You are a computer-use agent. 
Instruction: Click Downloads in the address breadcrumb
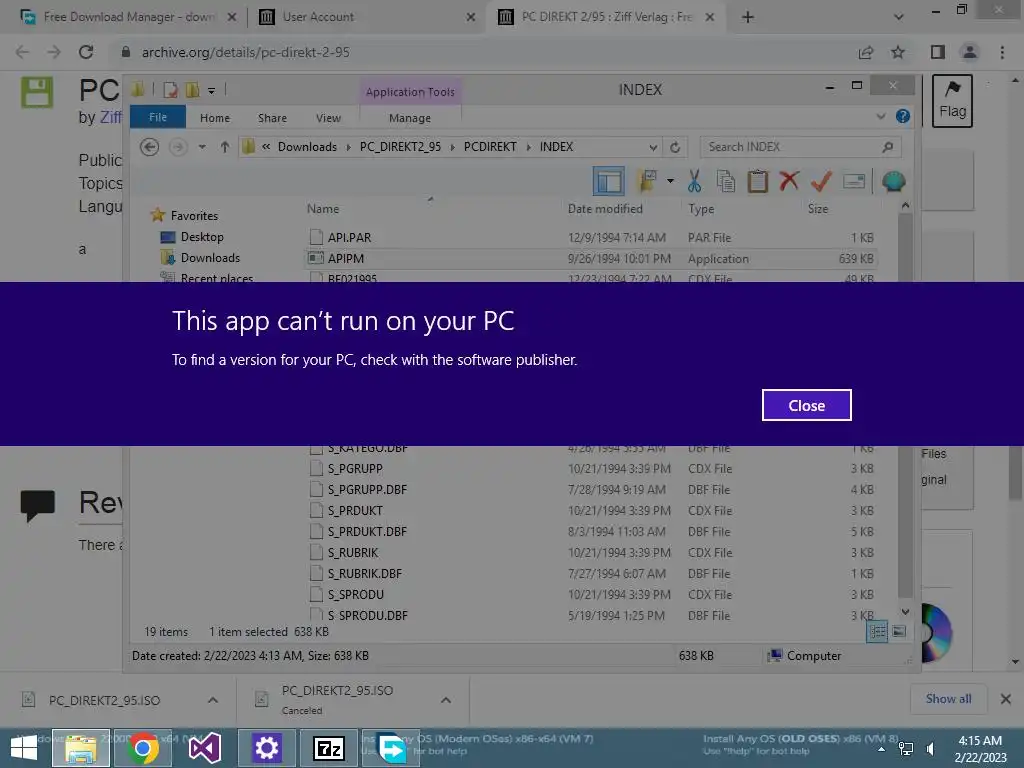click(x=308, y=147)
